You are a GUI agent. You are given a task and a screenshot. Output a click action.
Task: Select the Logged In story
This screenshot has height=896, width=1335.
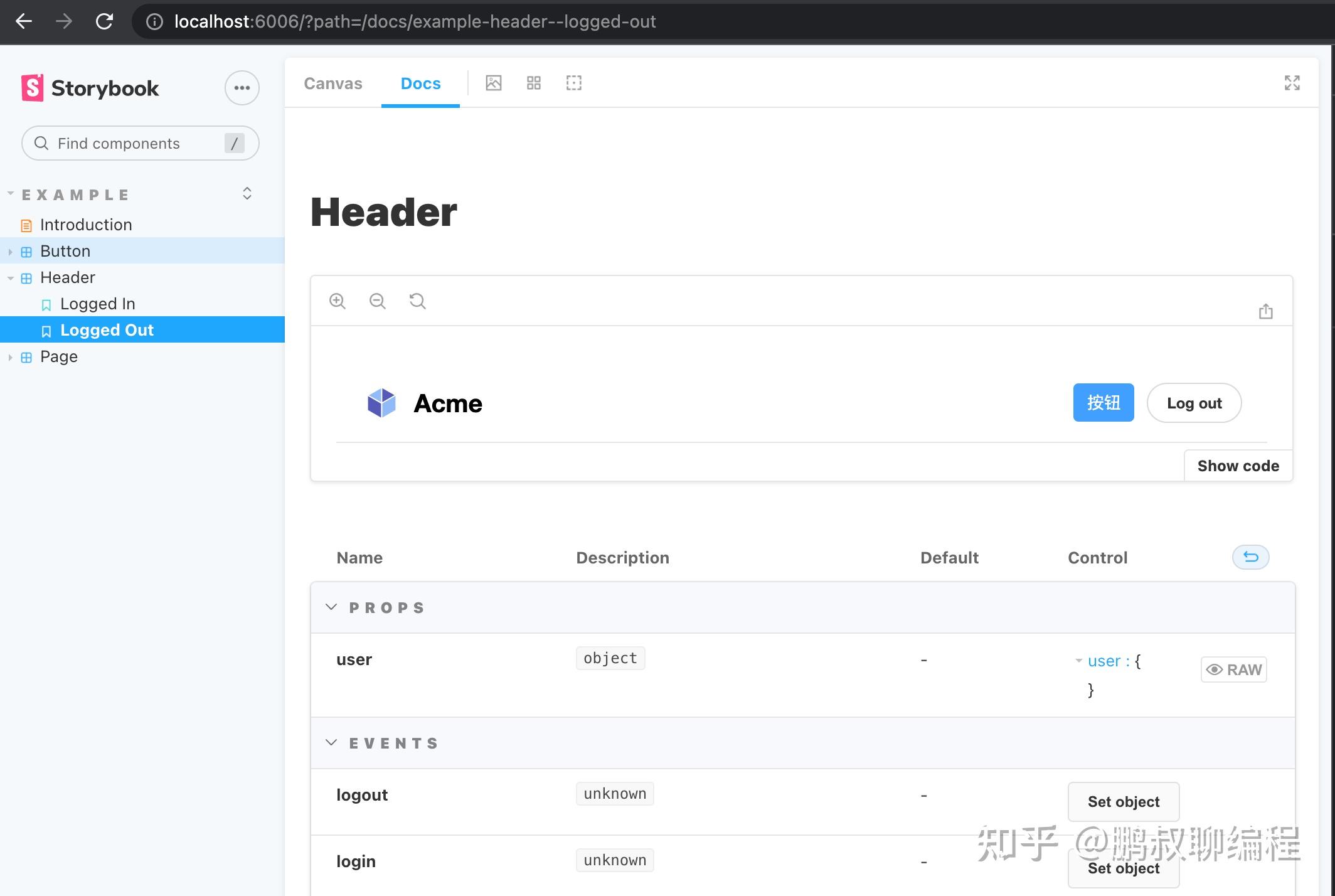point(97,304)
